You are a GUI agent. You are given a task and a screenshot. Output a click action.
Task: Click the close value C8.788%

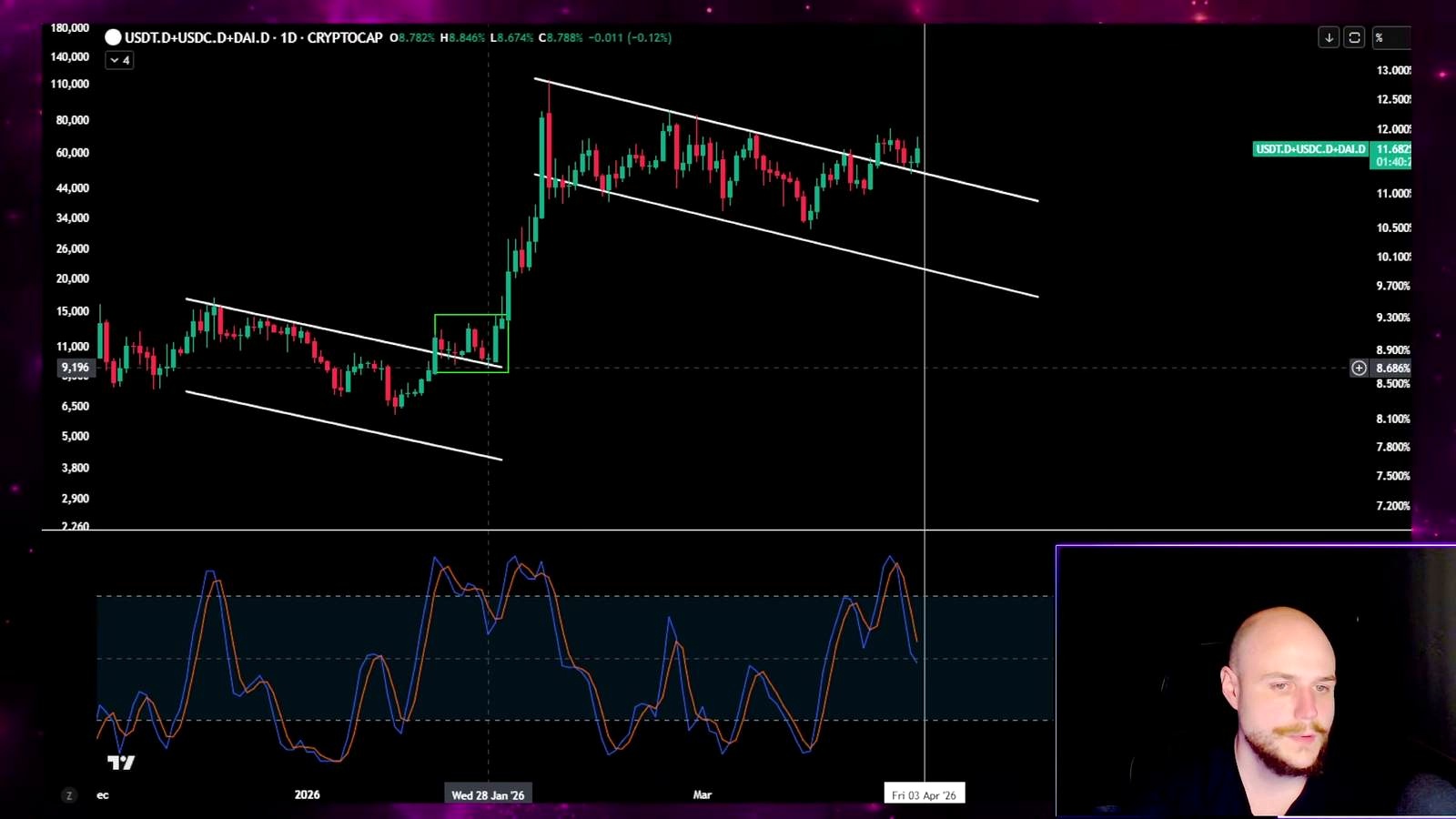tap(561, 37)
